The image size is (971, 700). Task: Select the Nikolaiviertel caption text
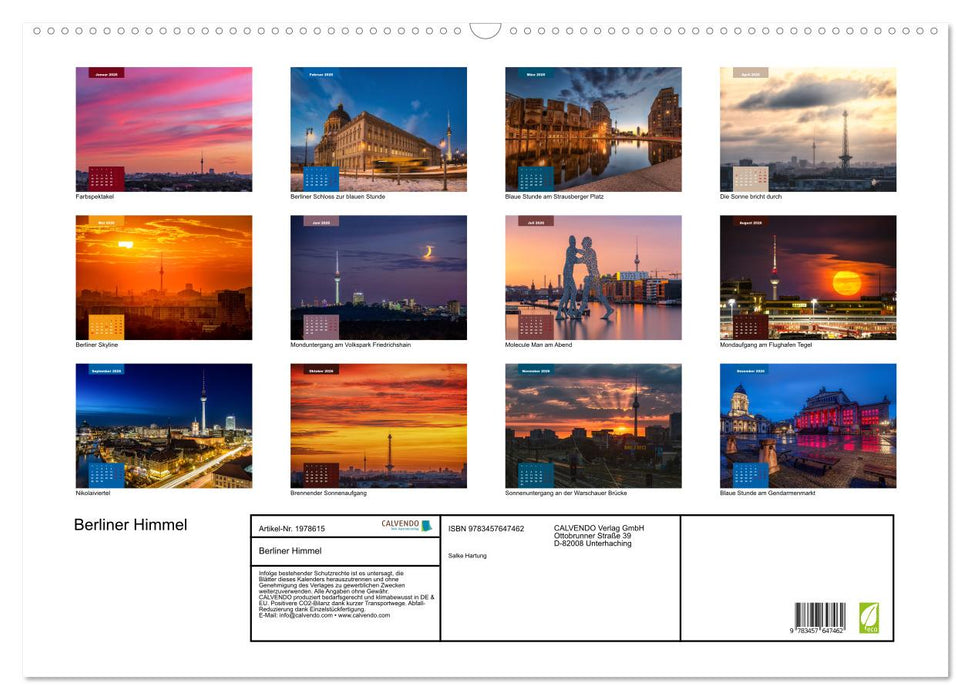(94, 492)
